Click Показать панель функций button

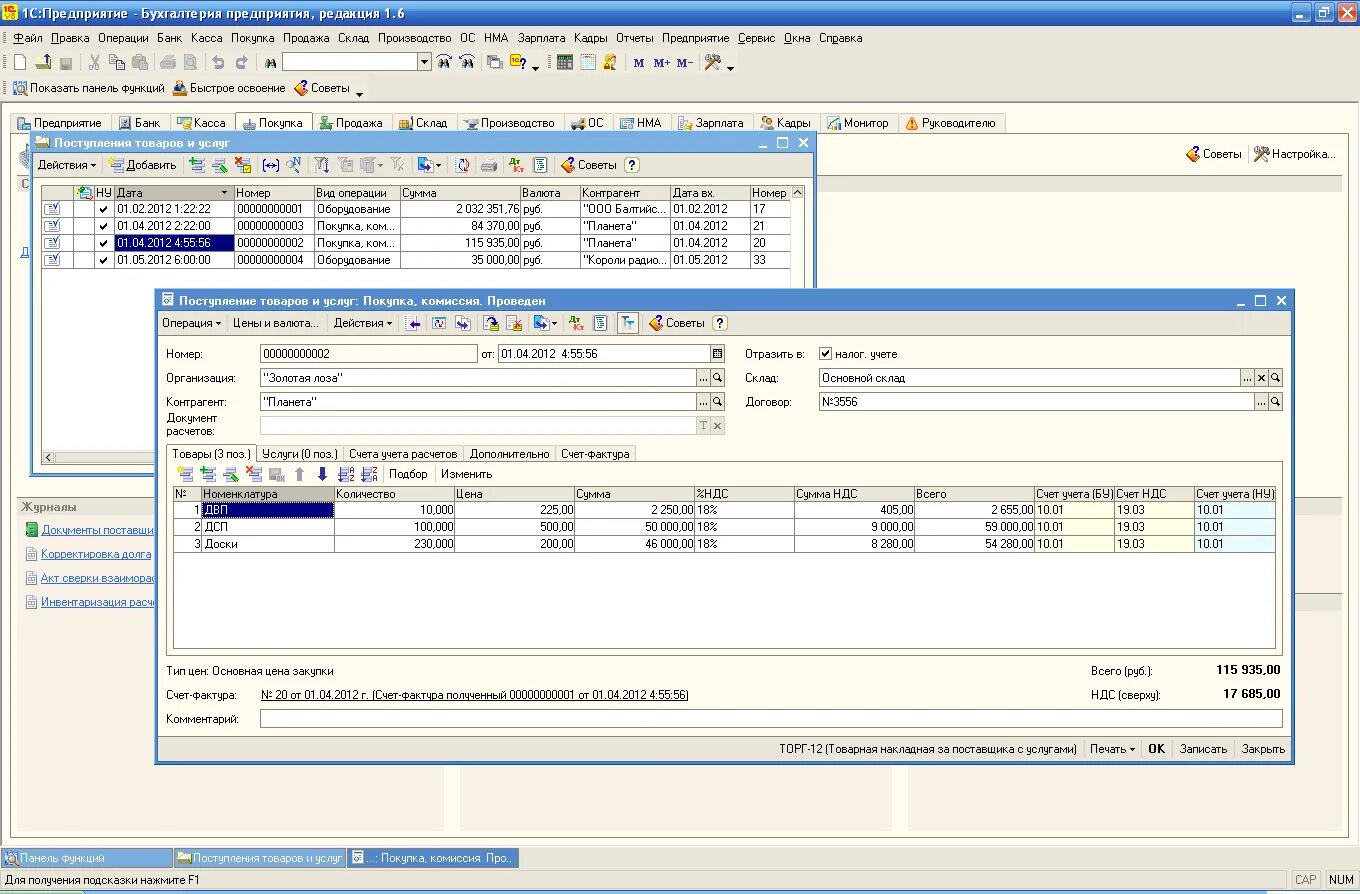tap(88, 88)
